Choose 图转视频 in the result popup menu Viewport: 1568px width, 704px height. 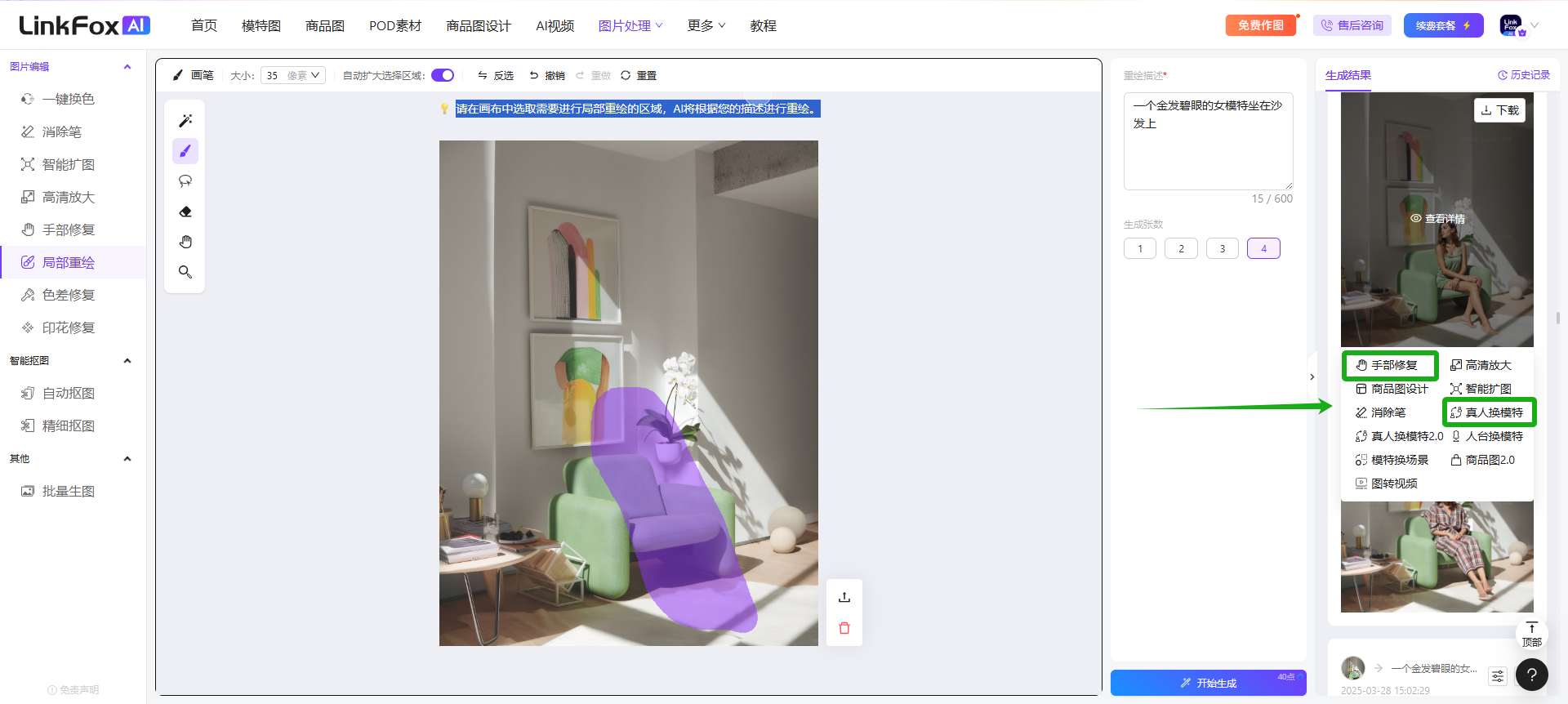tap(1387, 483)
